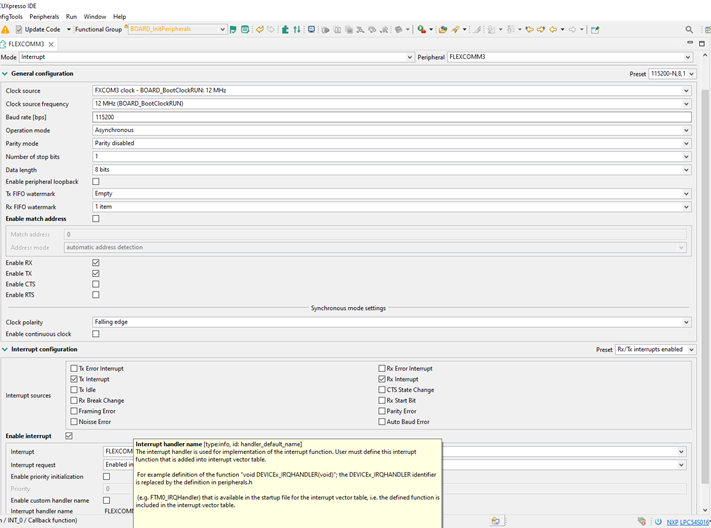
Task: Check the Auto Baud Error checkbox
Action: [382, 422]
